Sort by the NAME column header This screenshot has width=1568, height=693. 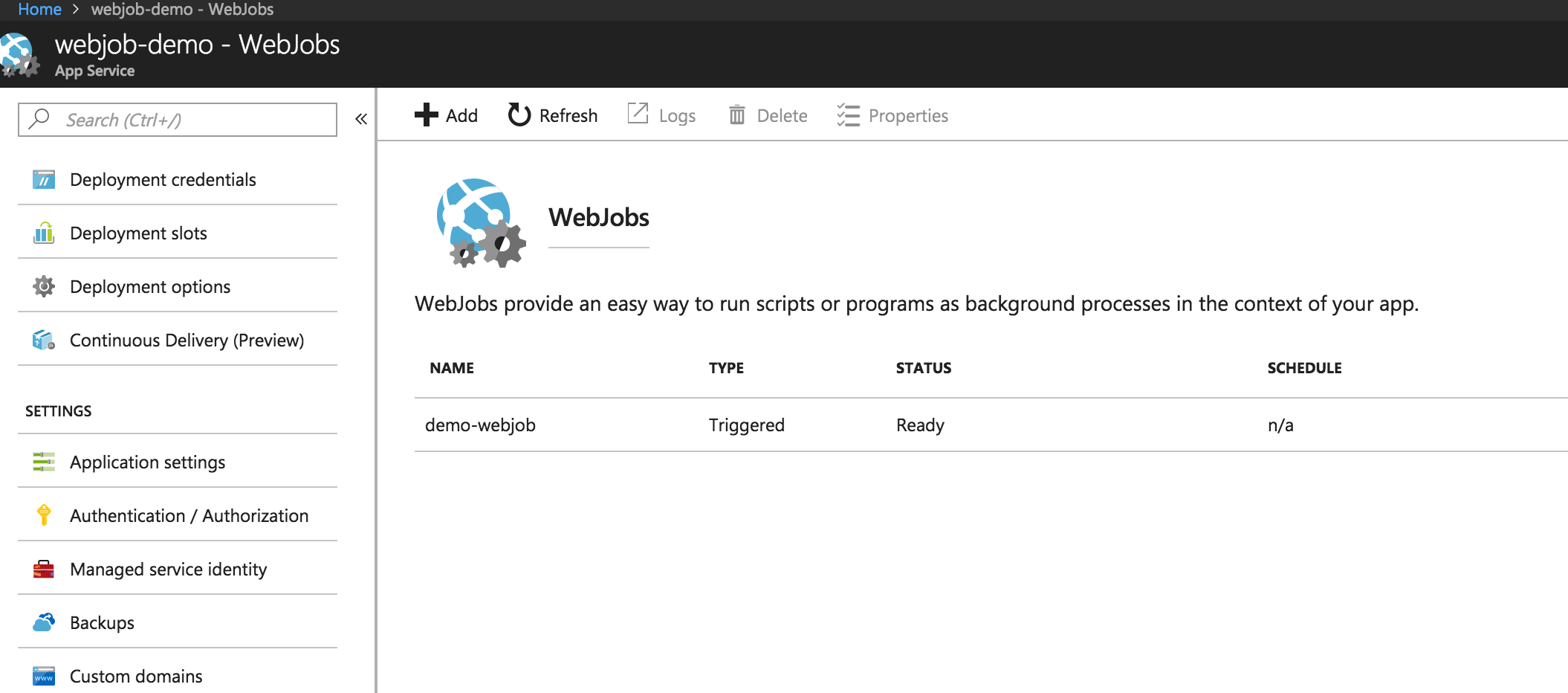[452, 368]
